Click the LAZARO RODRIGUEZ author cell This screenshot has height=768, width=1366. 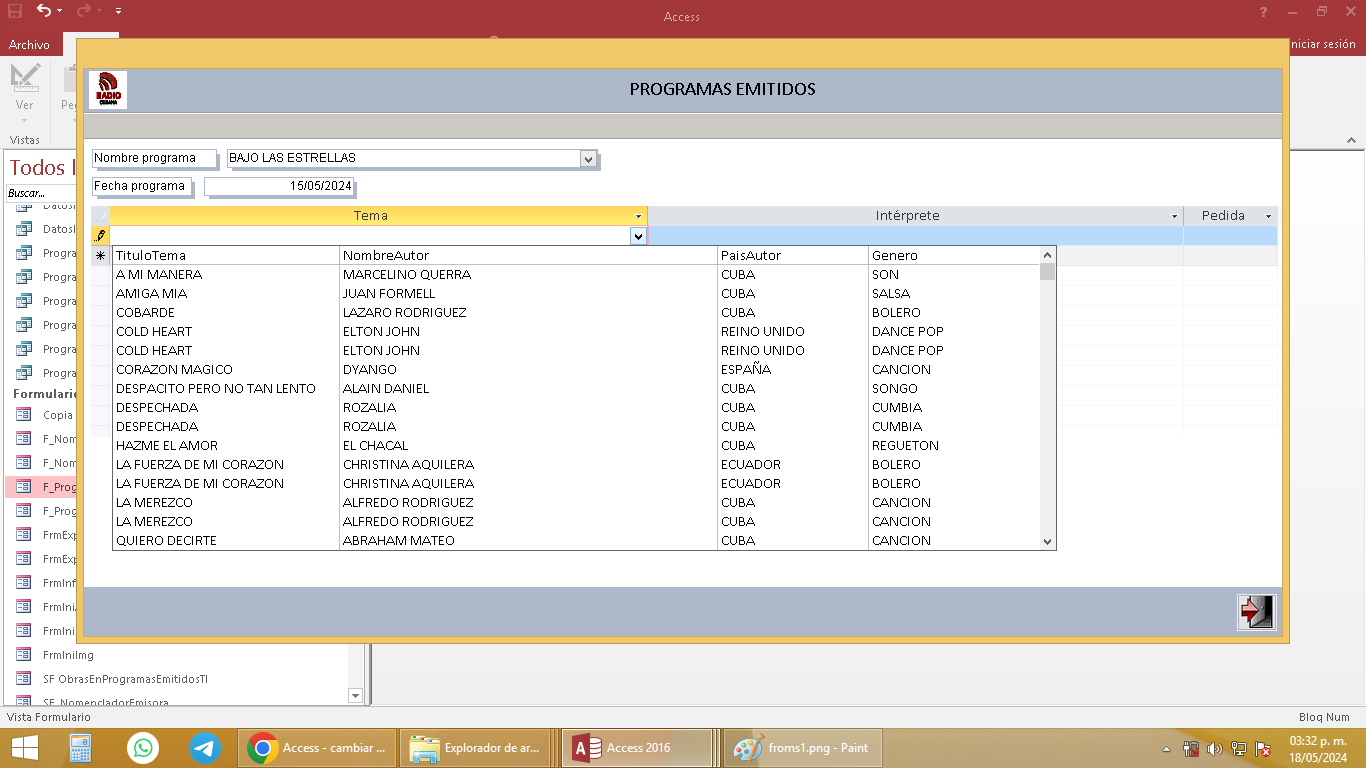point(404,313)
